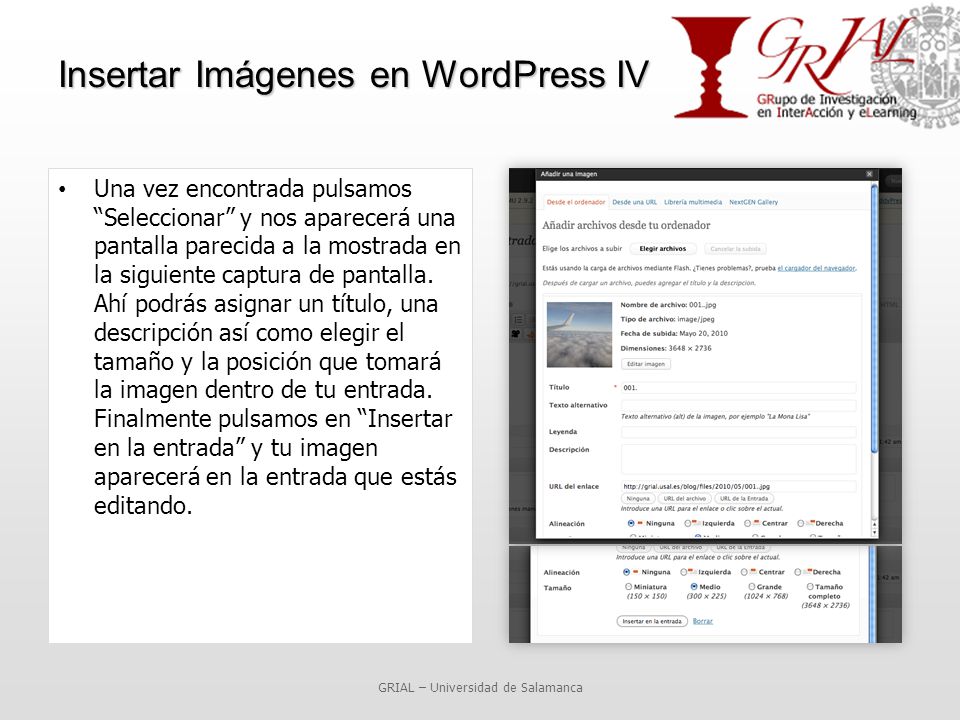
Task: Select Ninguna alignment radio in upper dialog capture
Action: (x=631, y=523)
